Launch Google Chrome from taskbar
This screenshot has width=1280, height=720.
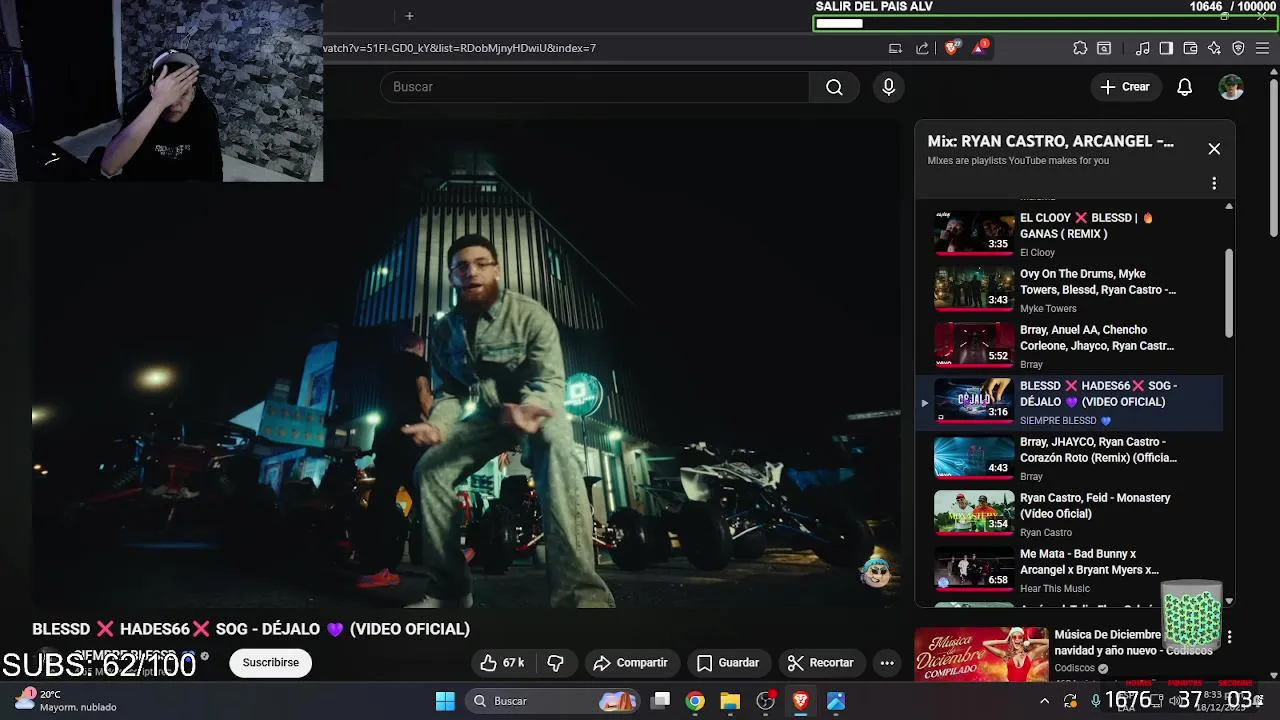tap(695, 701)
